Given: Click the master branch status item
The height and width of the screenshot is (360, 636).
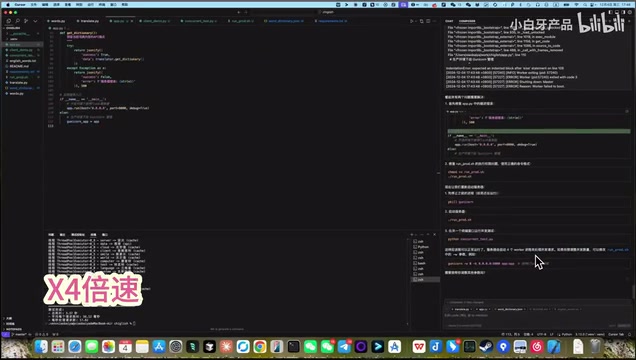Looking at the screenshot, I should click(19, 334).
